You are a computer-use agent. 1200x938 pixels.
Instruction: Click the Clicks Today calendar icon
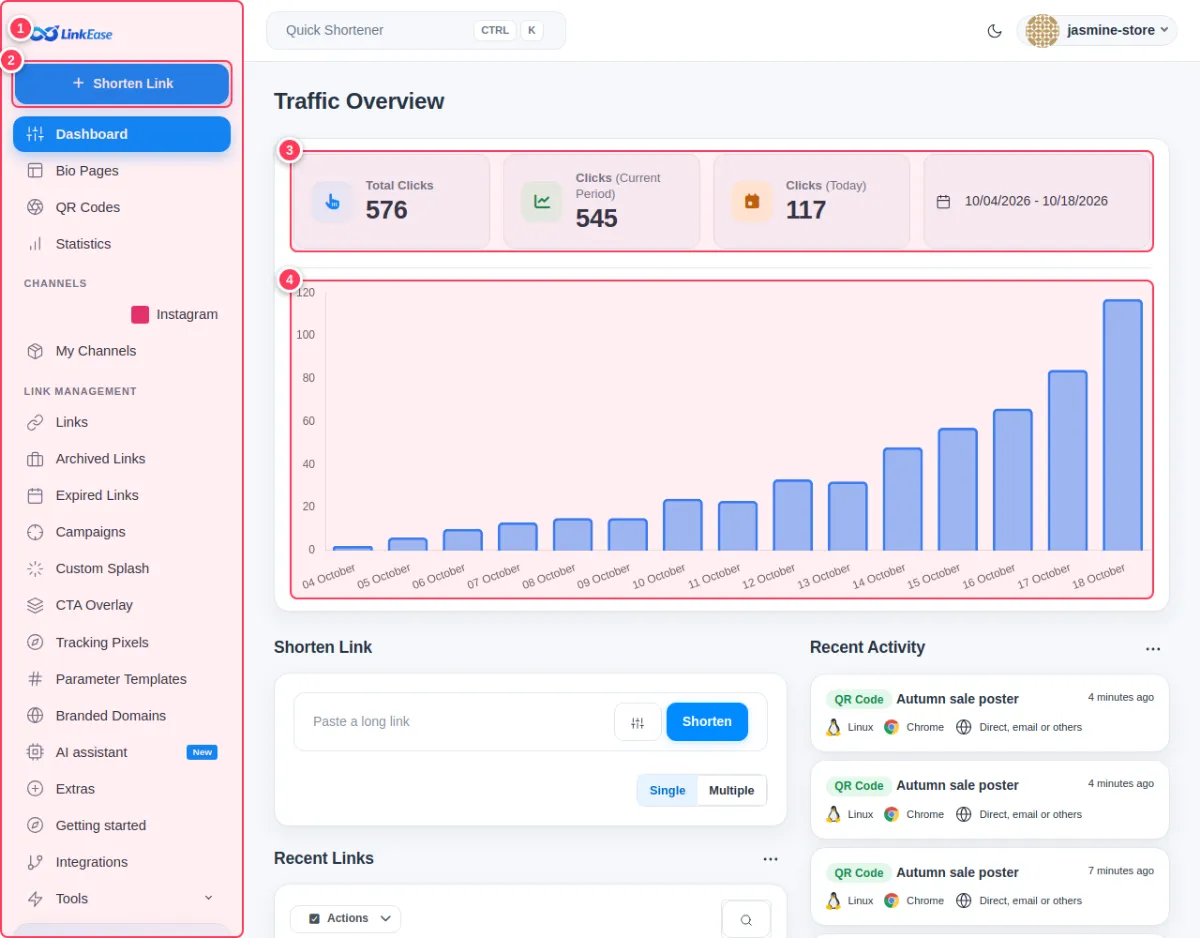pos(752,201)
